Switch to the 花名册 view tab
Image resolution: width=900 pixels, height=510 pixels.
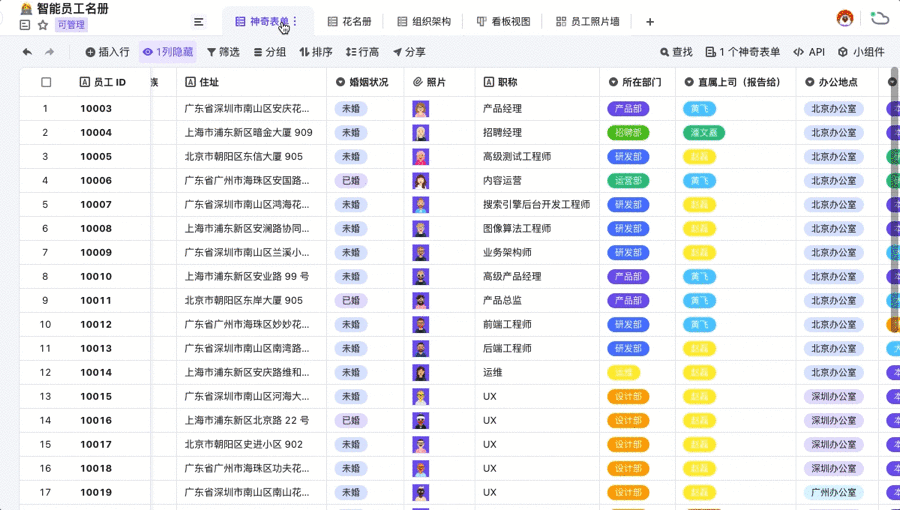coord(350,22)
